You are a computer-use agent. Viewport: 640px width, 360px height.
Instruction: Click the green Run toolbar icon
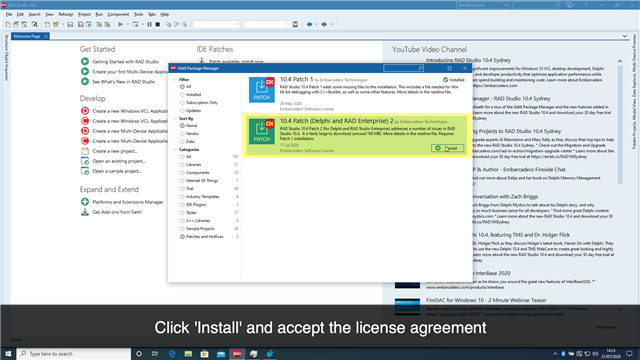click(120, 24)
